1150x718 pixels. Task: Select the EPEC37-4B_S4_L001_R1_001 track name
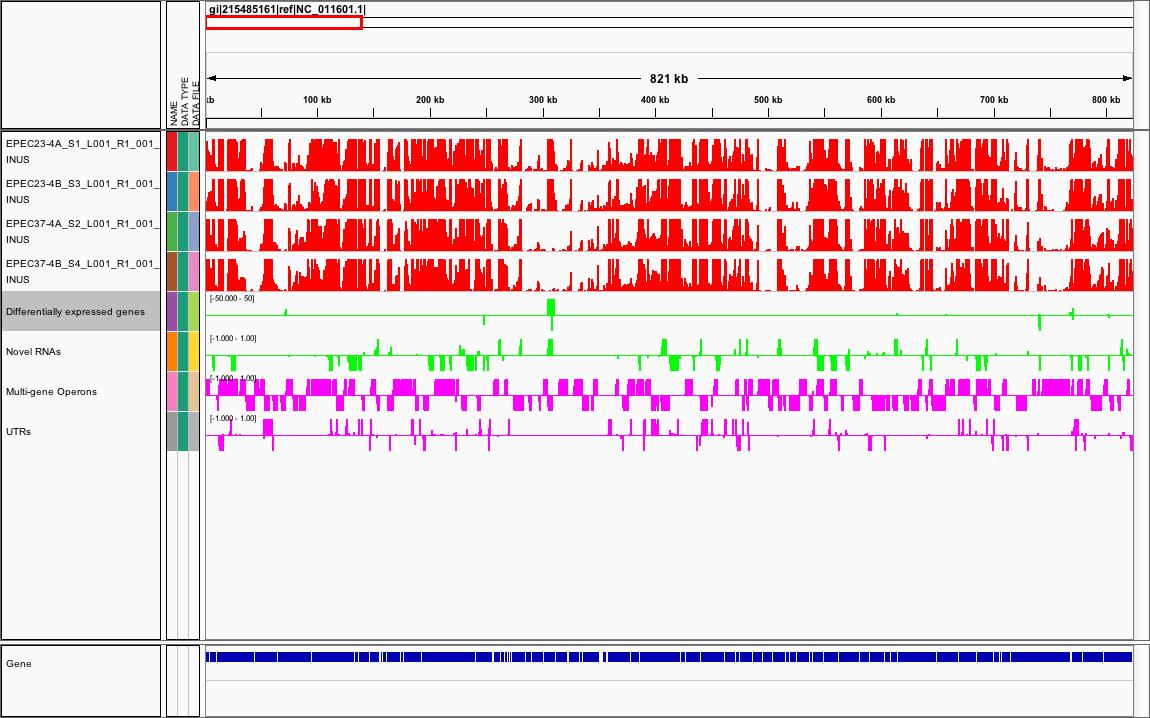(x=81, y=271)
